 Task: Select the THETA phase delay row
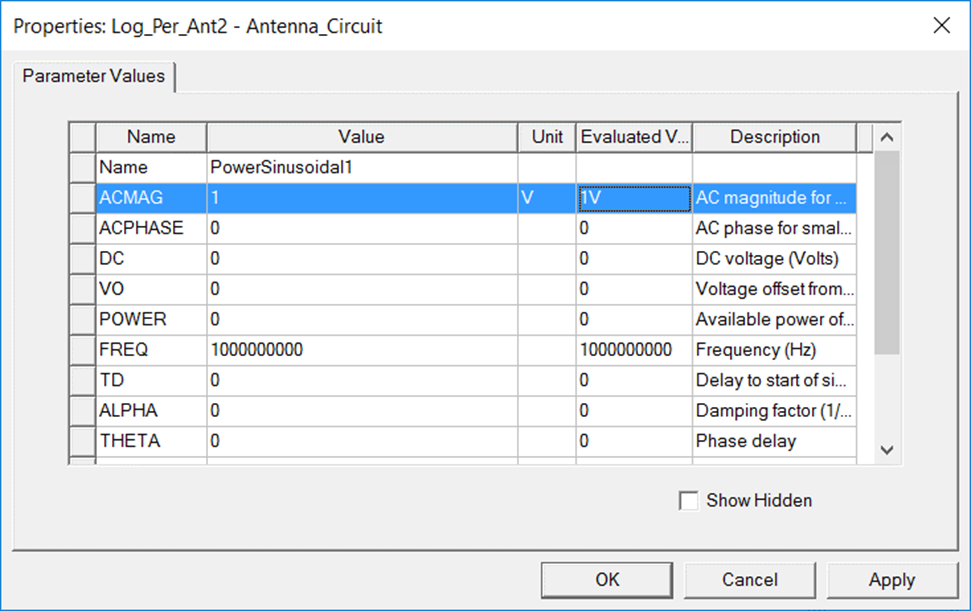coord(150,440)
